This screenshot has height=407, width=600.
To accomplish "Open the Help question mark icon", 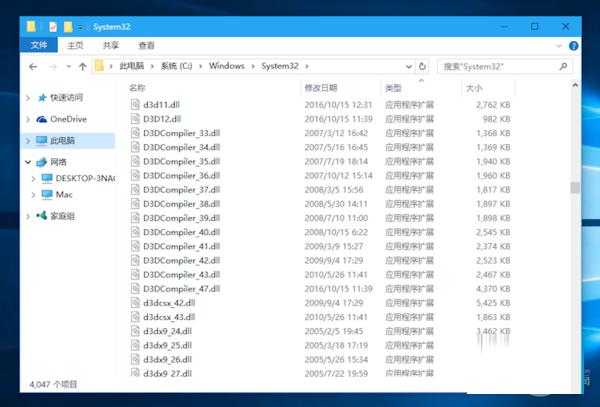I will [x=573, y=46].
